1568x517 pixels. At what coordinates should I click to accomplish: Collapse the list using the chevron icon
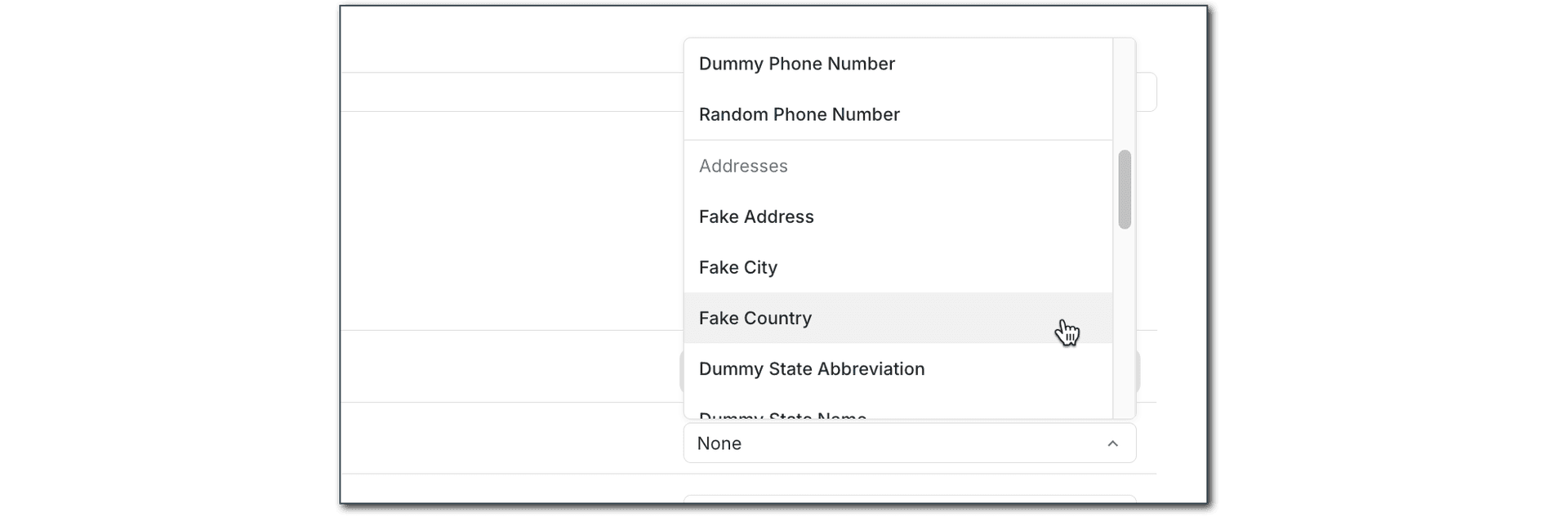[1112, 443]
